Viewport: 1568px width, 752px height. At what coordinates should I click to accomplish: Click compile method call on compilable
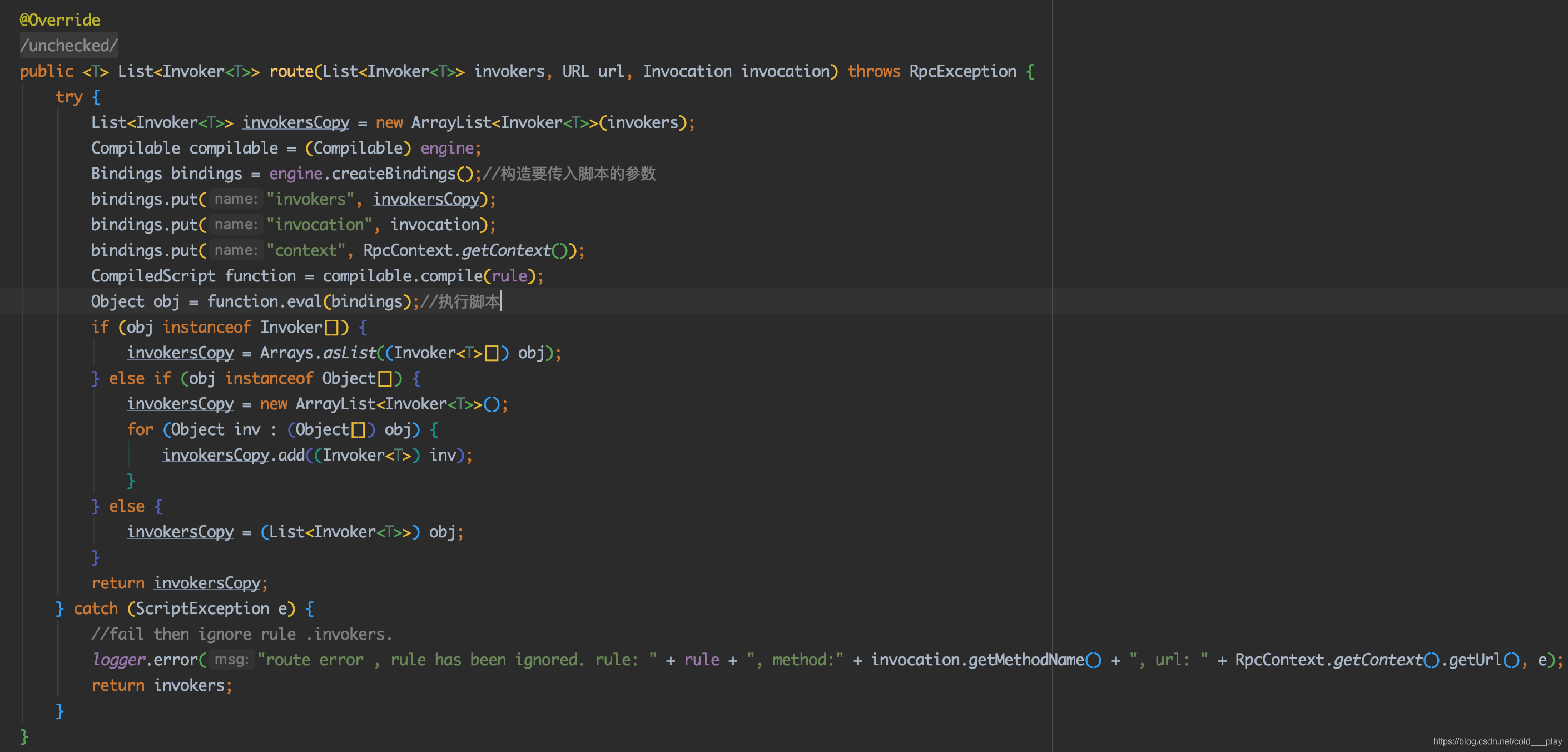tap(451, 276)
